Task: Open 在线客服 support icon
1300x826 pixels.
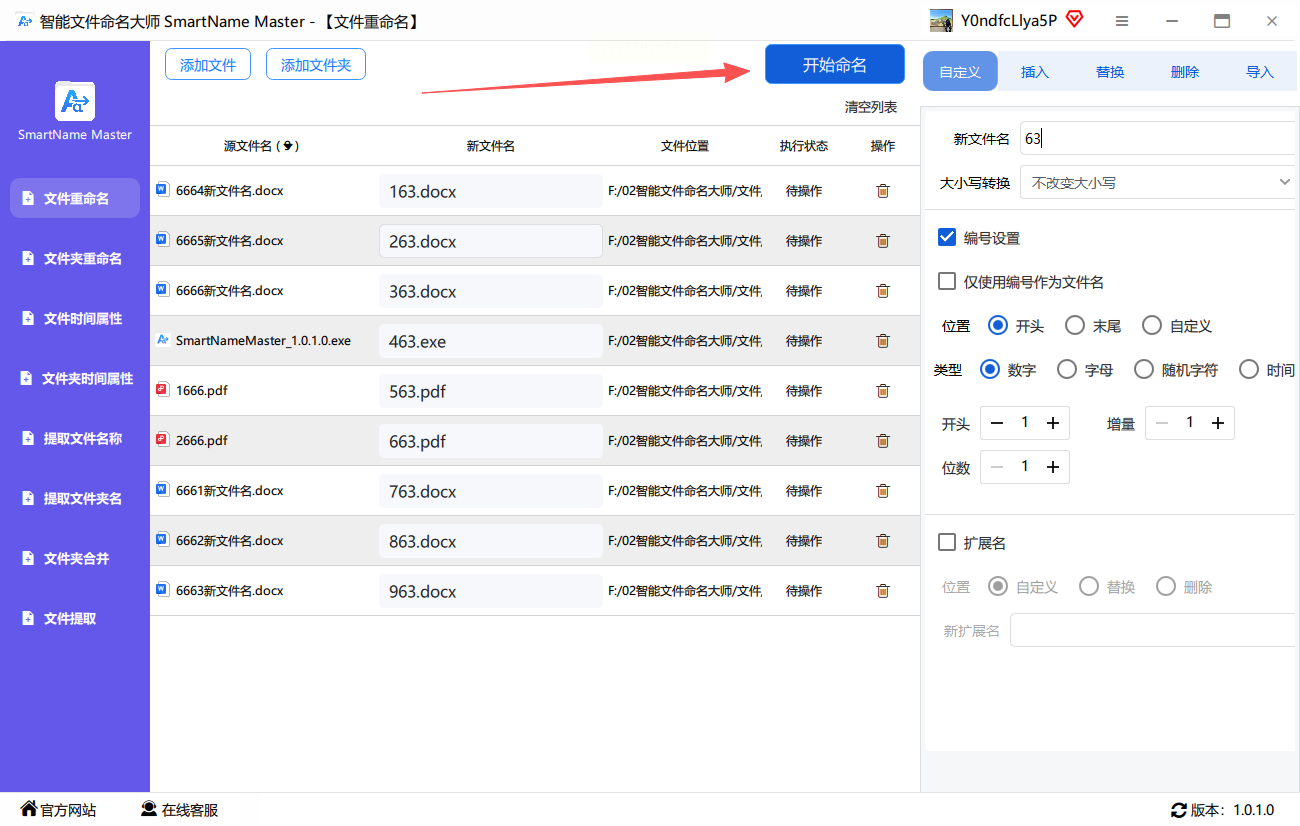Action: 149,809
